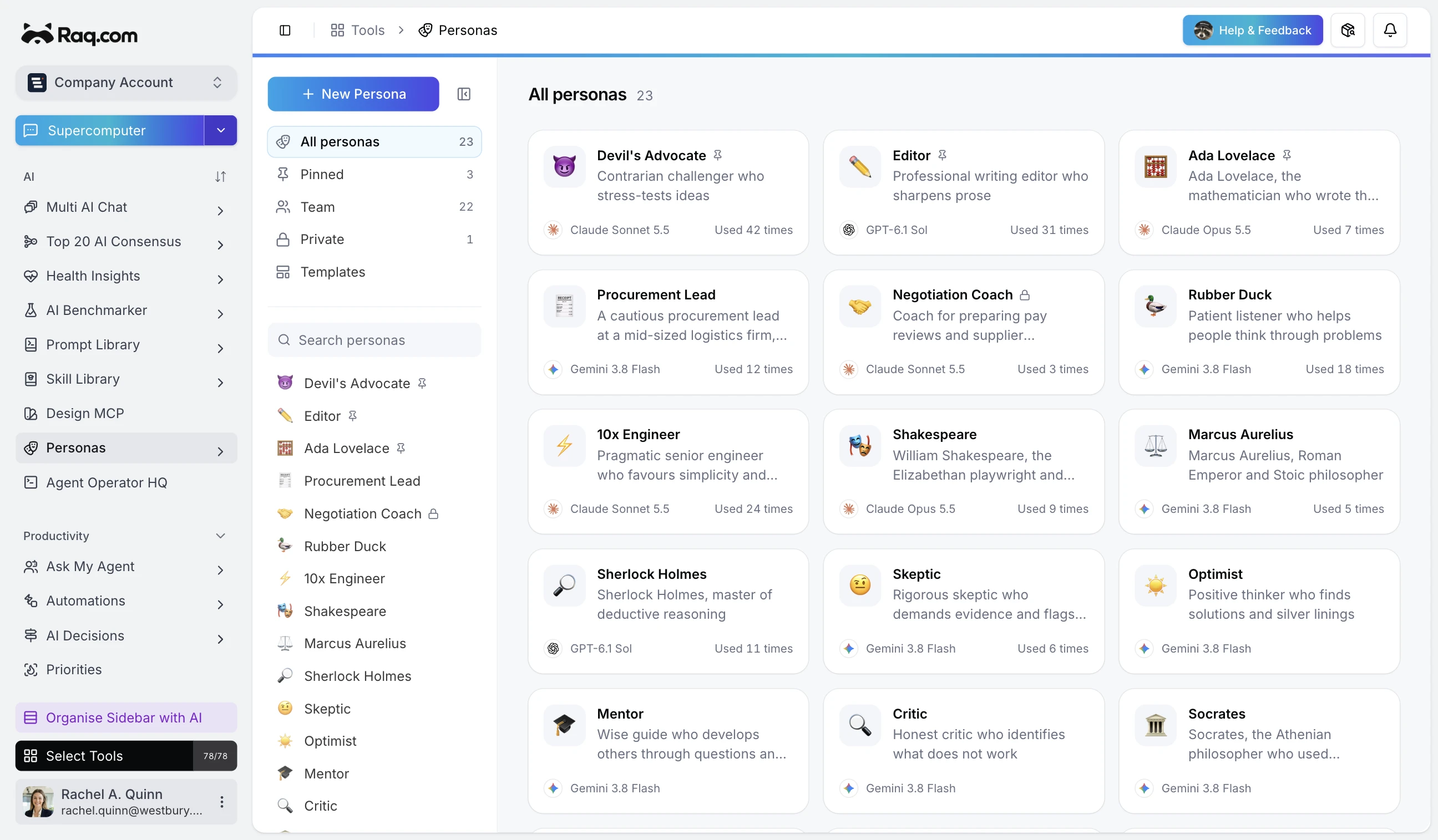1438x840 pixels.
Task: Click Organise Sidebar with AI
Action: [126, 717]
